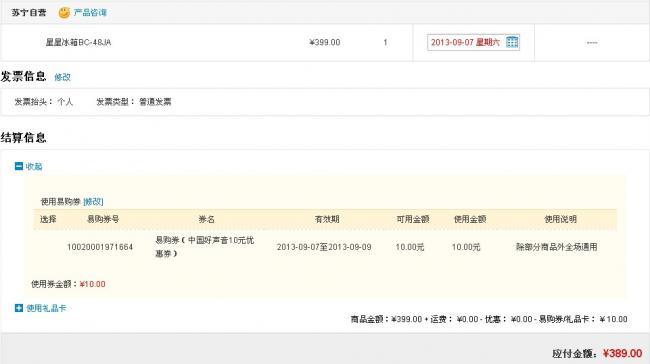The image size is (650, 364).
Task: Click the 使用金额 column header
Action: [470, 219]
